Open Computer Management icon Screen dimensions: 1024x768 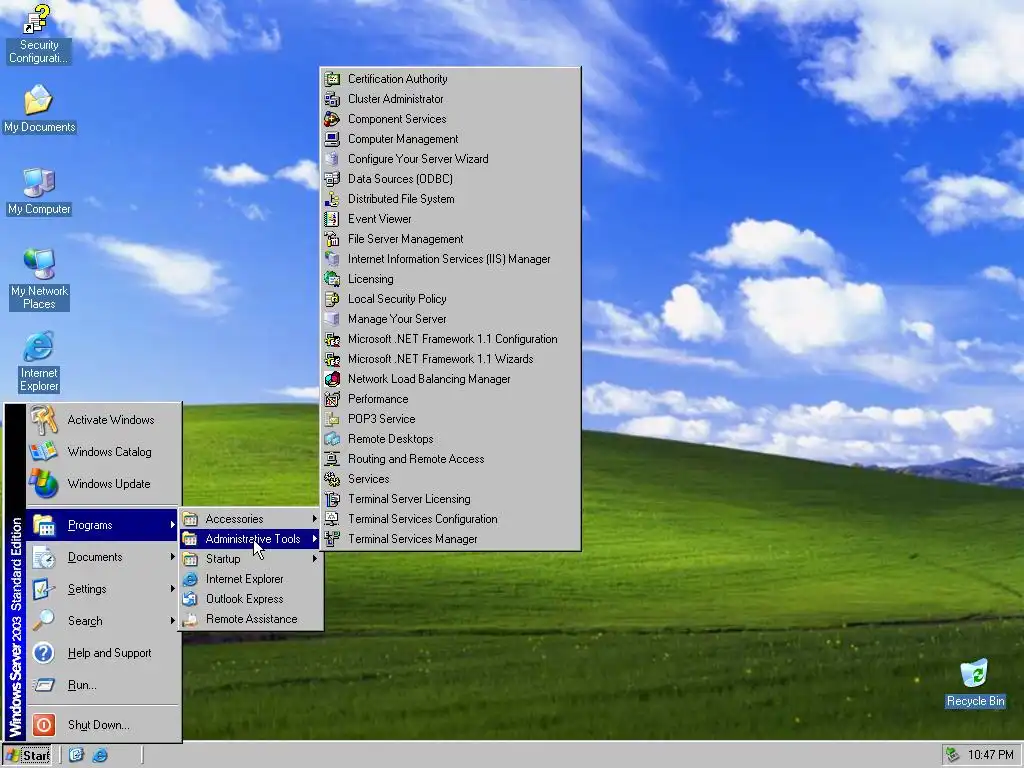[332, 139]
